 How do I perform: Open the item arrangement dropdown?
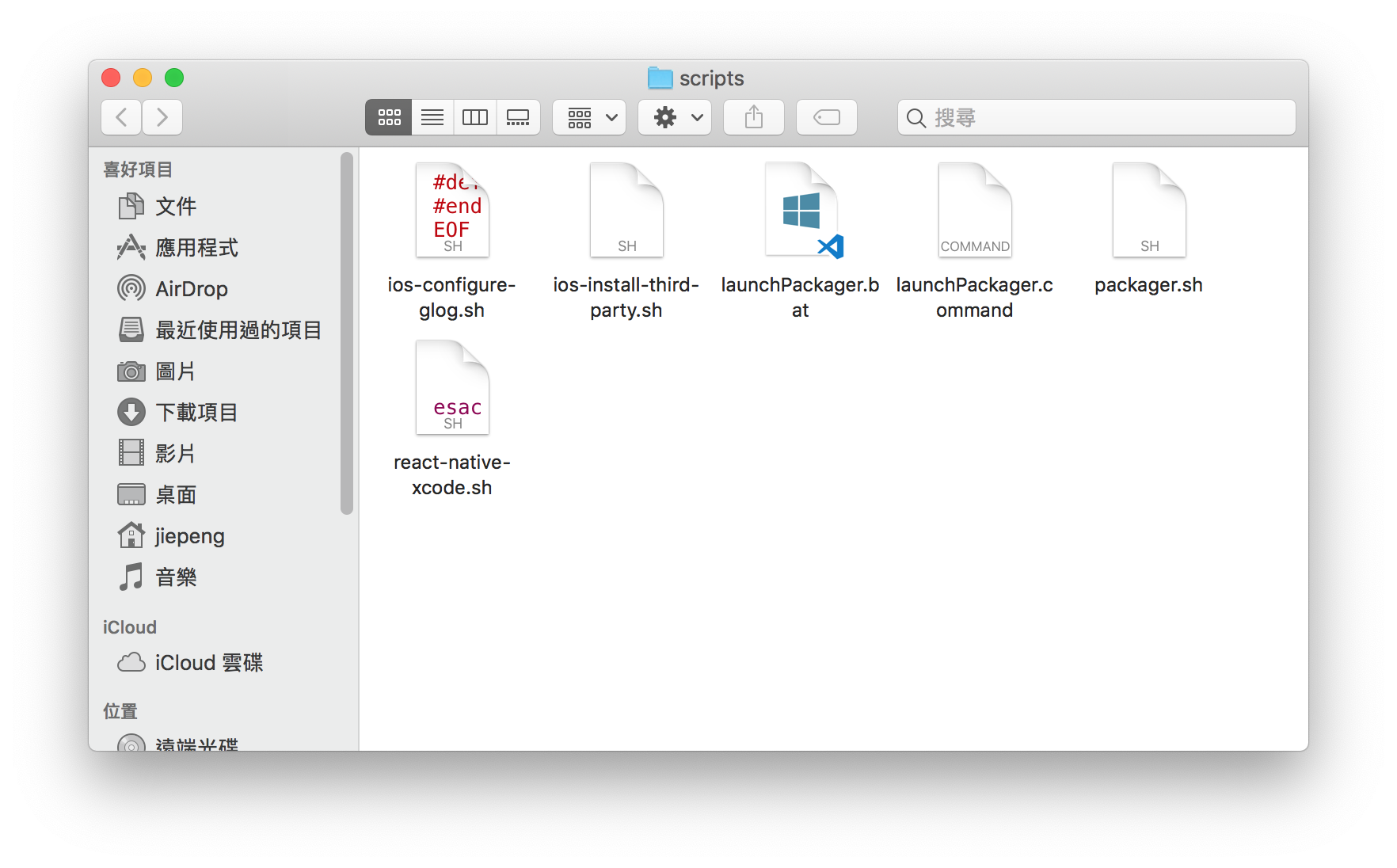click(x=589, y=118)
